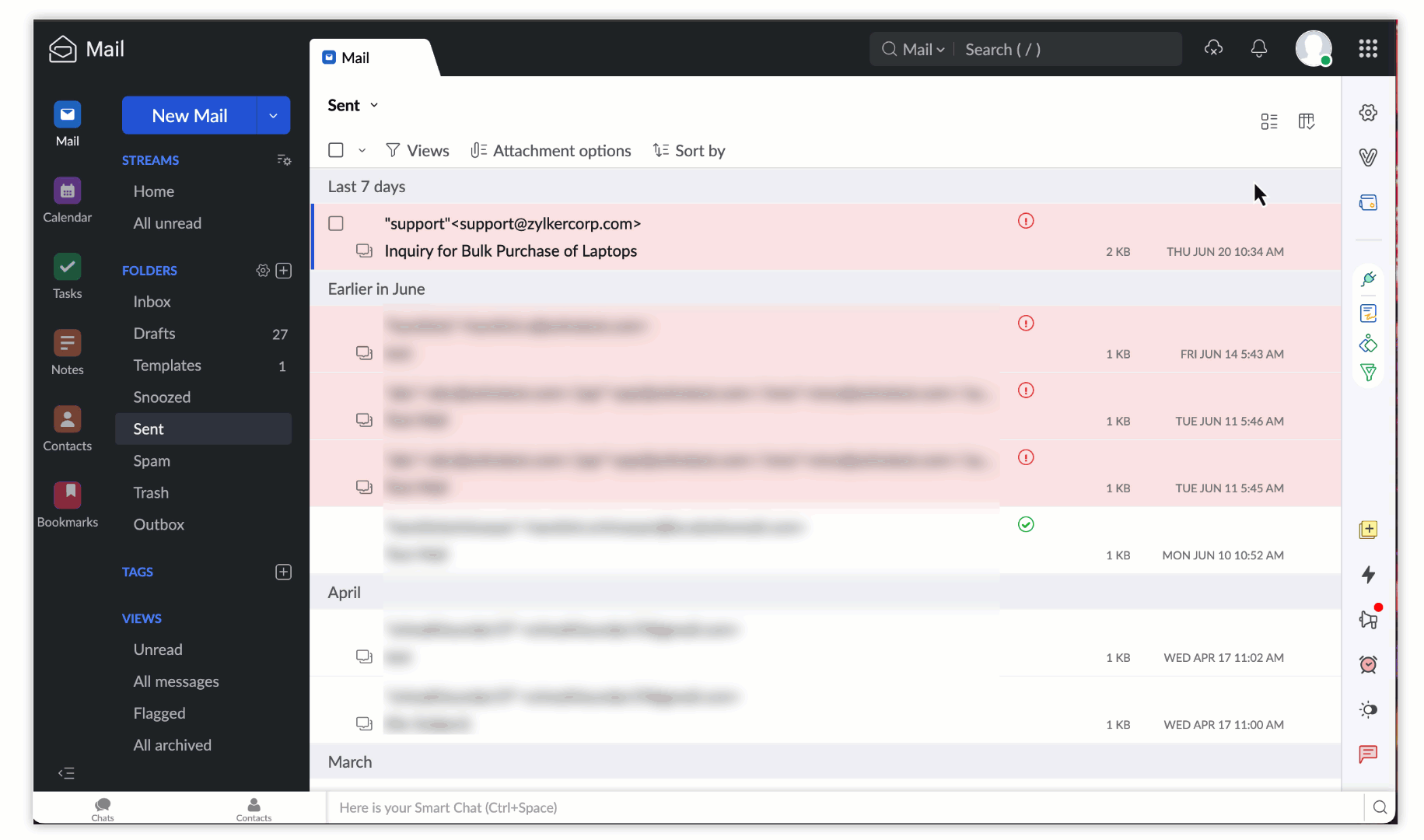The width and height of the screenshot is (1424, 840).
Task: Open the settings gear at top right
Action: [1368, 113]
